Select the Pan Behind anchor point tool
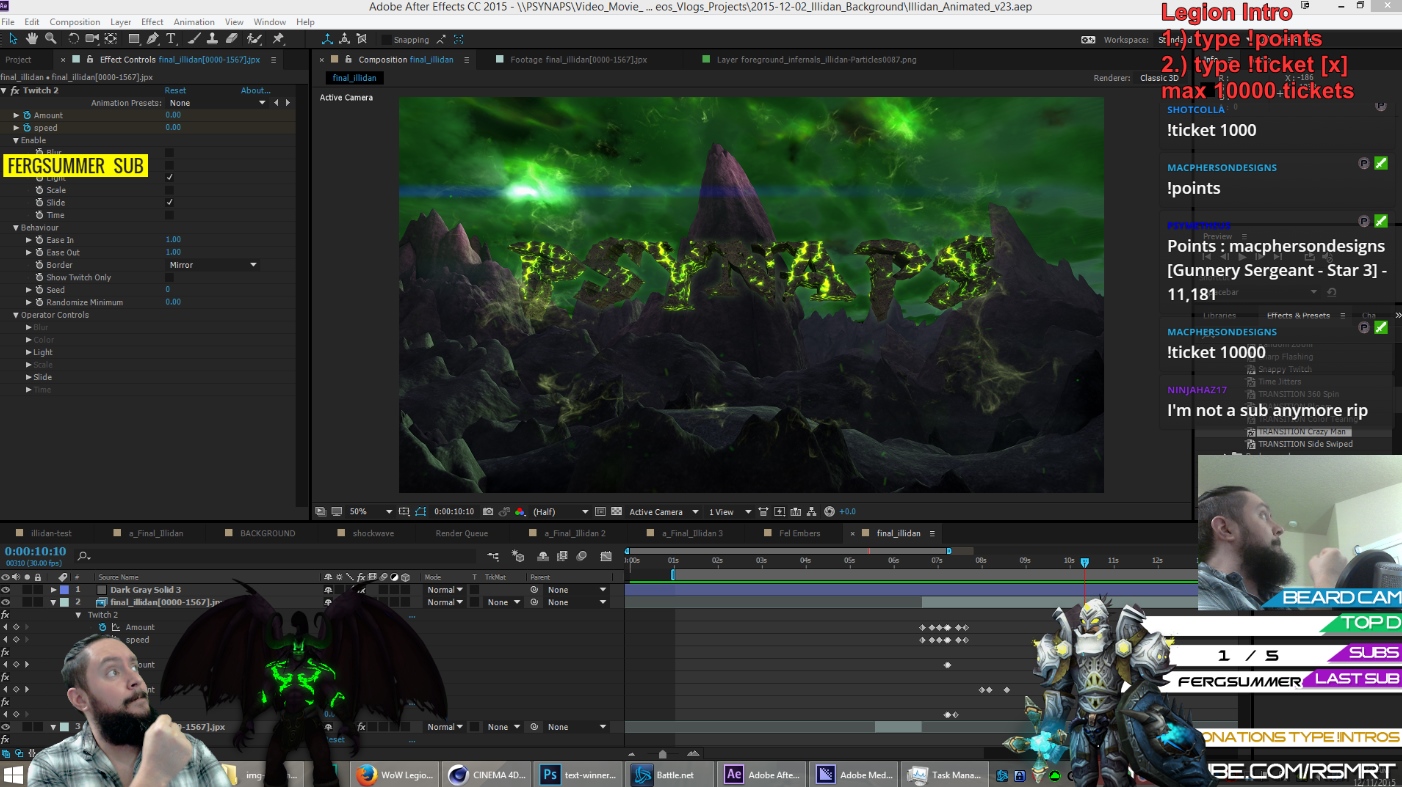 click(110, 39)
